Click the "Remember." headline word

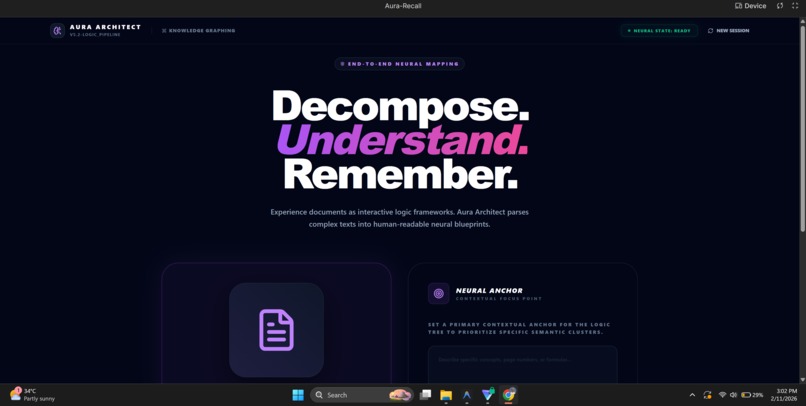400,174
